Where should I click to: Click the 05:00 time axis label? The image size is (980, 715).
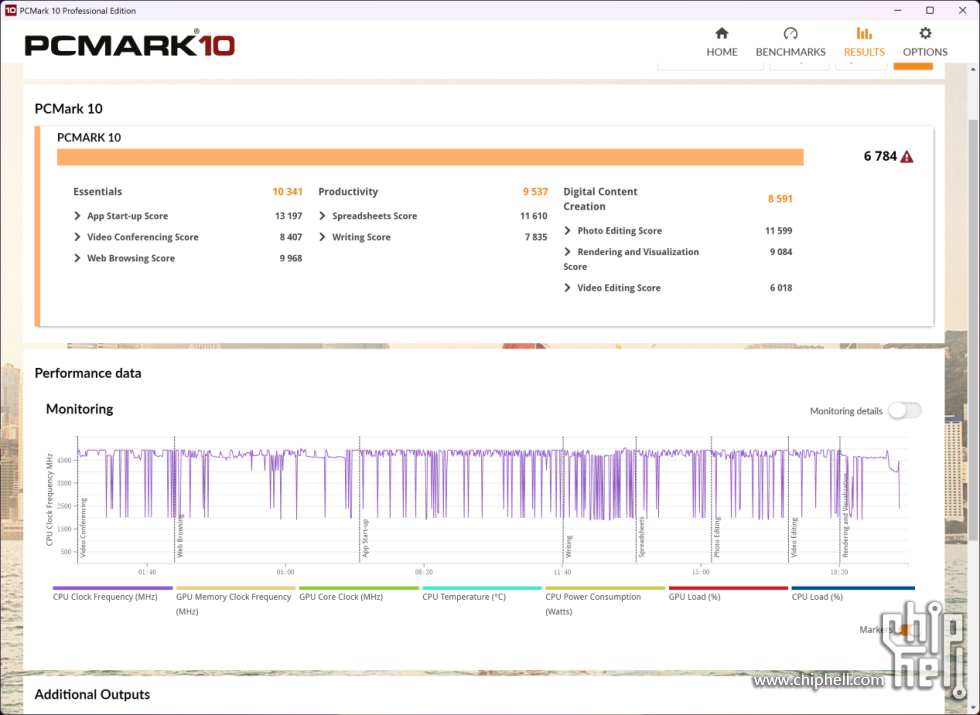pos(285,572)
